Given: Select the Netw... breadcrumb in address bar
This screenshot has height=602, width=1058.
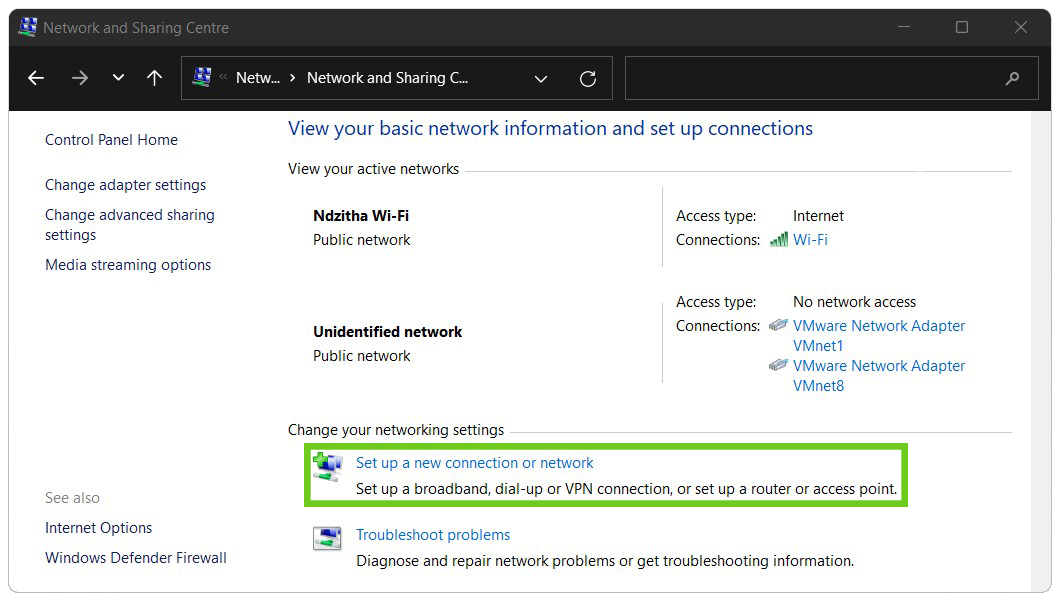Looking at the screenshot, I should 257,78.
